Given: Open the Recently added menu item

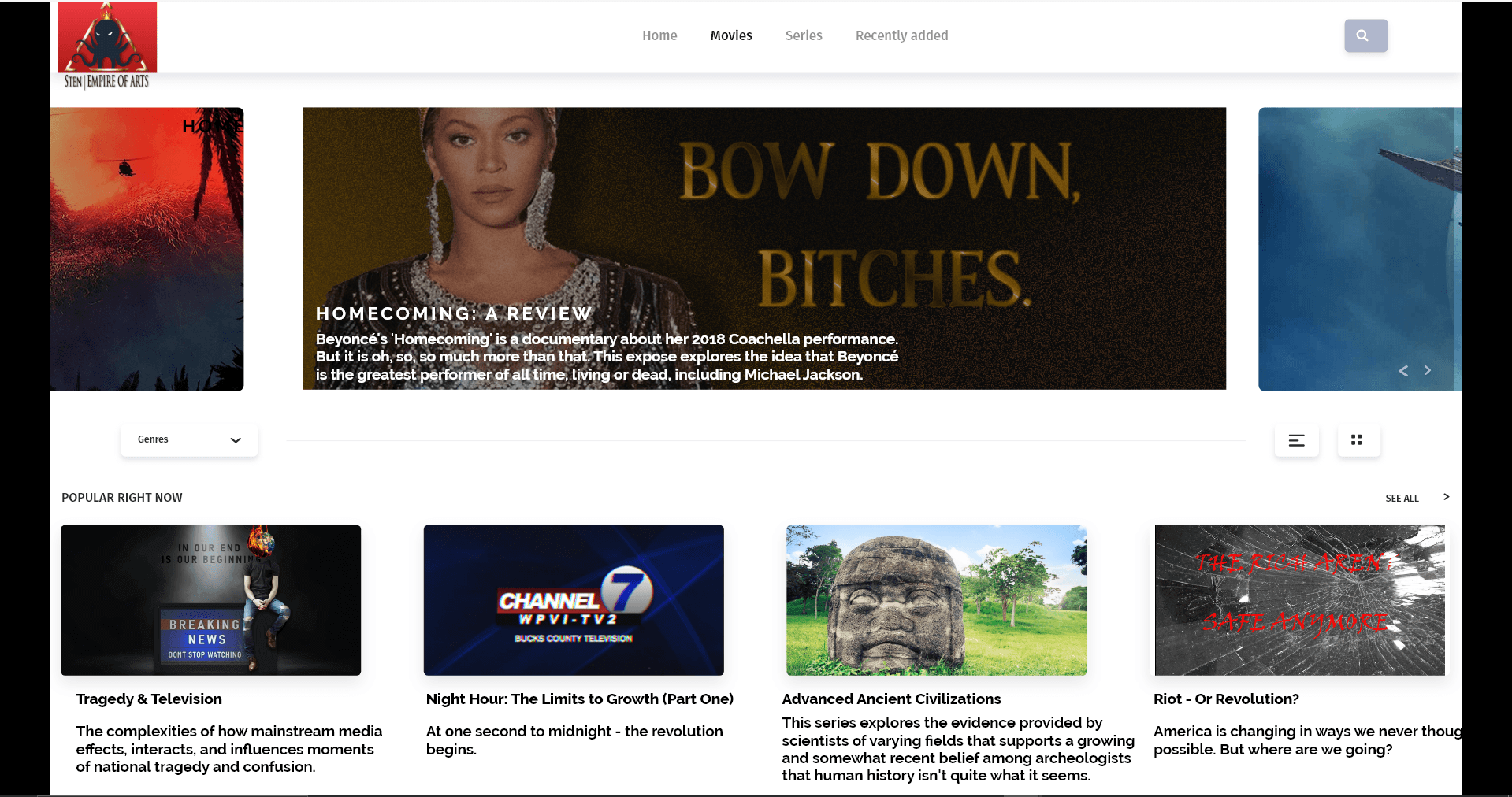Looking at the screenshot, I should pyautogui.click(x=901, y=35).
